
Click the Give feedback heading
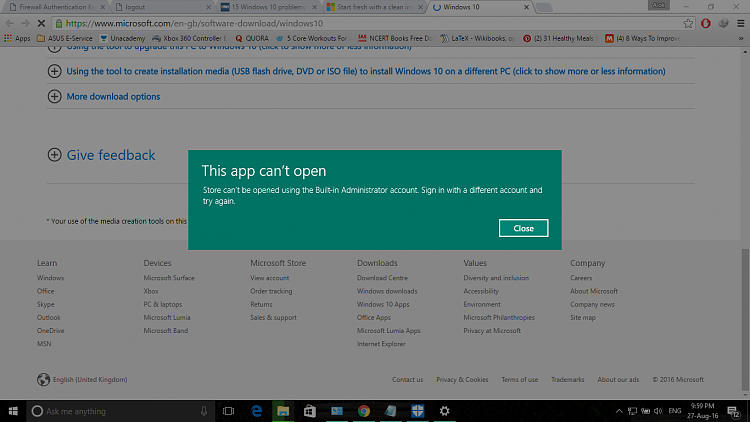[x=110, y=155]
